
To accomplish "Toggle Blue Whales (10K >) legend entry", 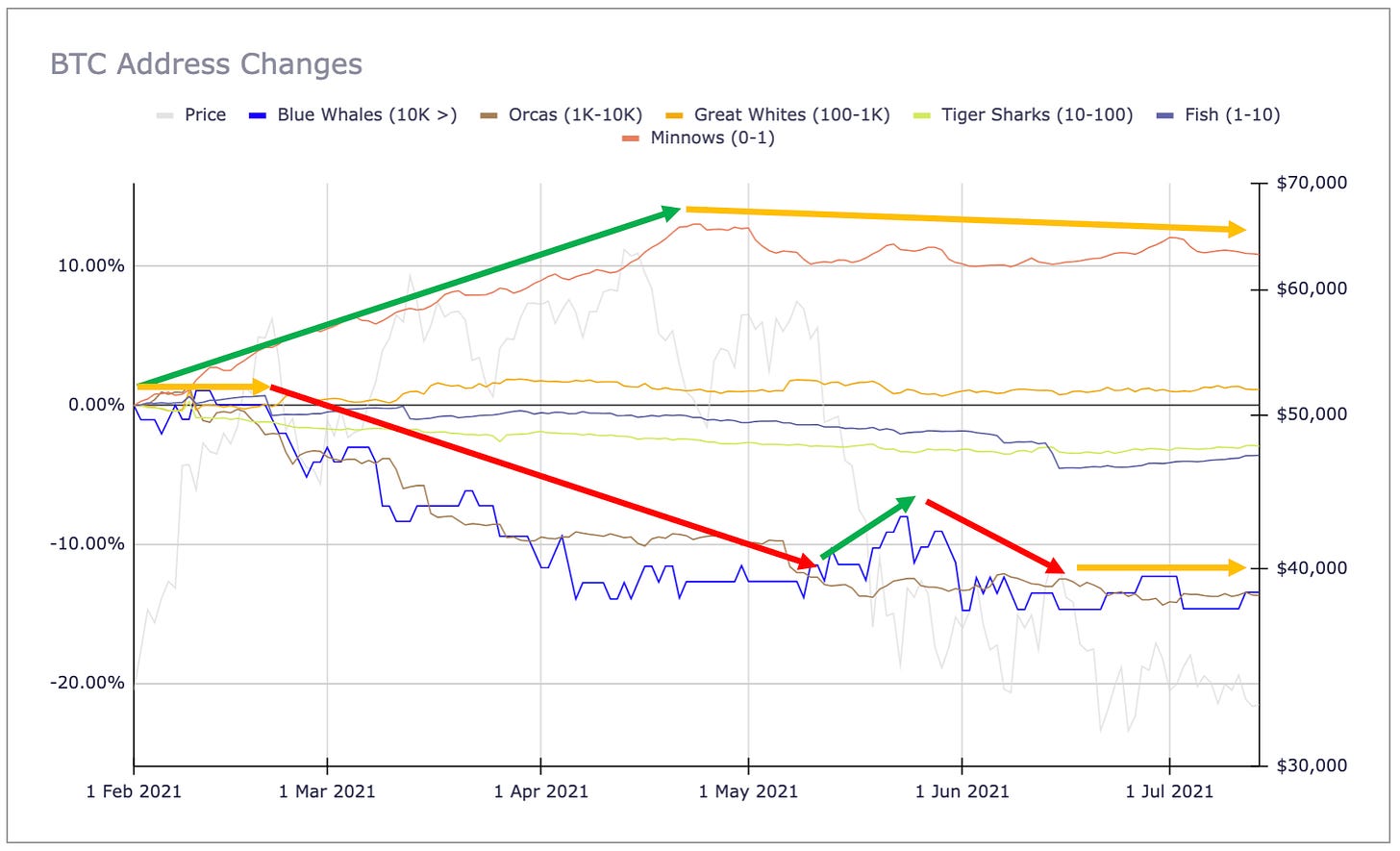I will point(352,114).
